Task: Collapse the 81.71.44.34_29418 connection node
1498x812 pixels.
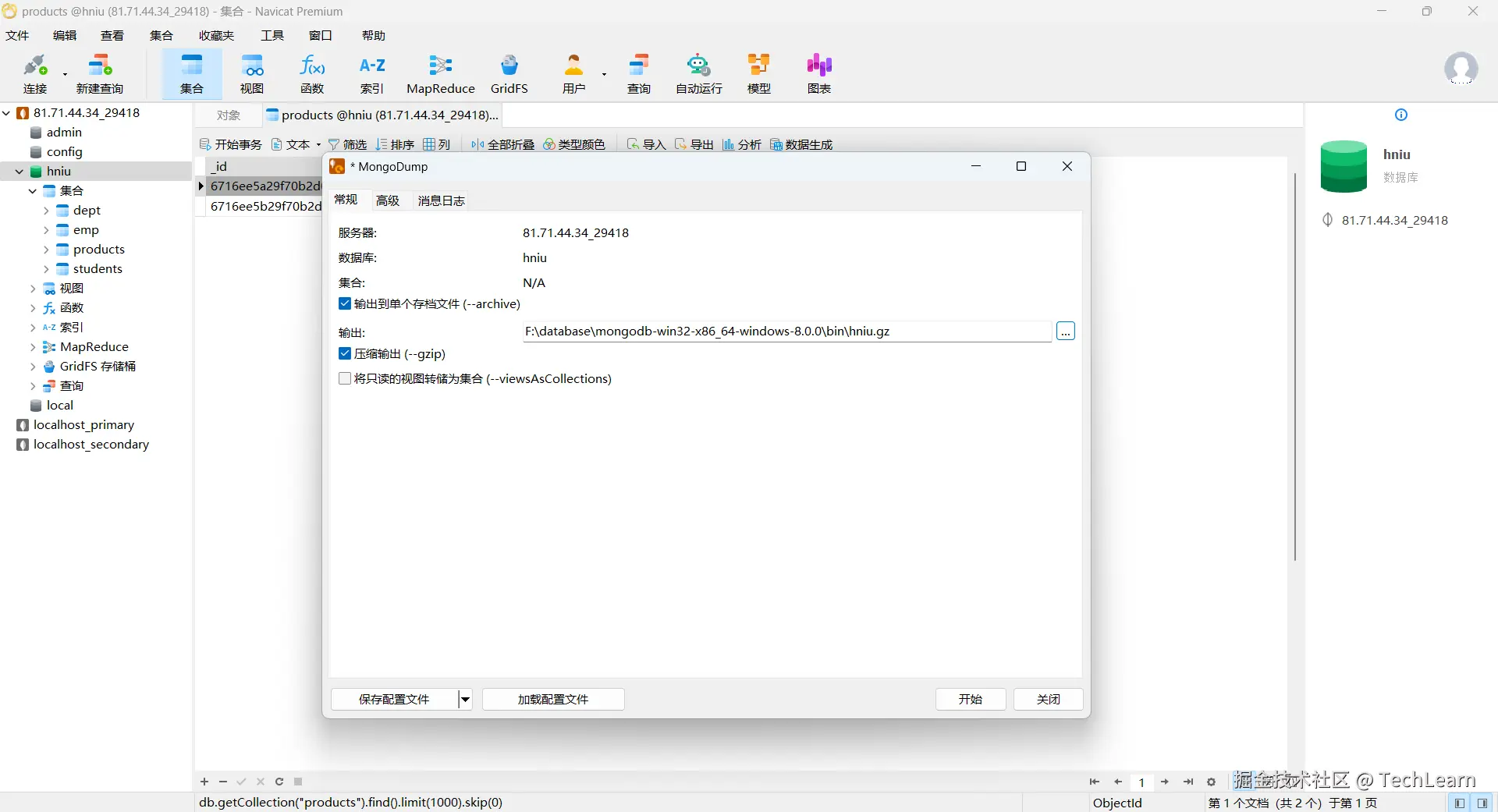Action: pyautogui.click(x=6, y=113)
